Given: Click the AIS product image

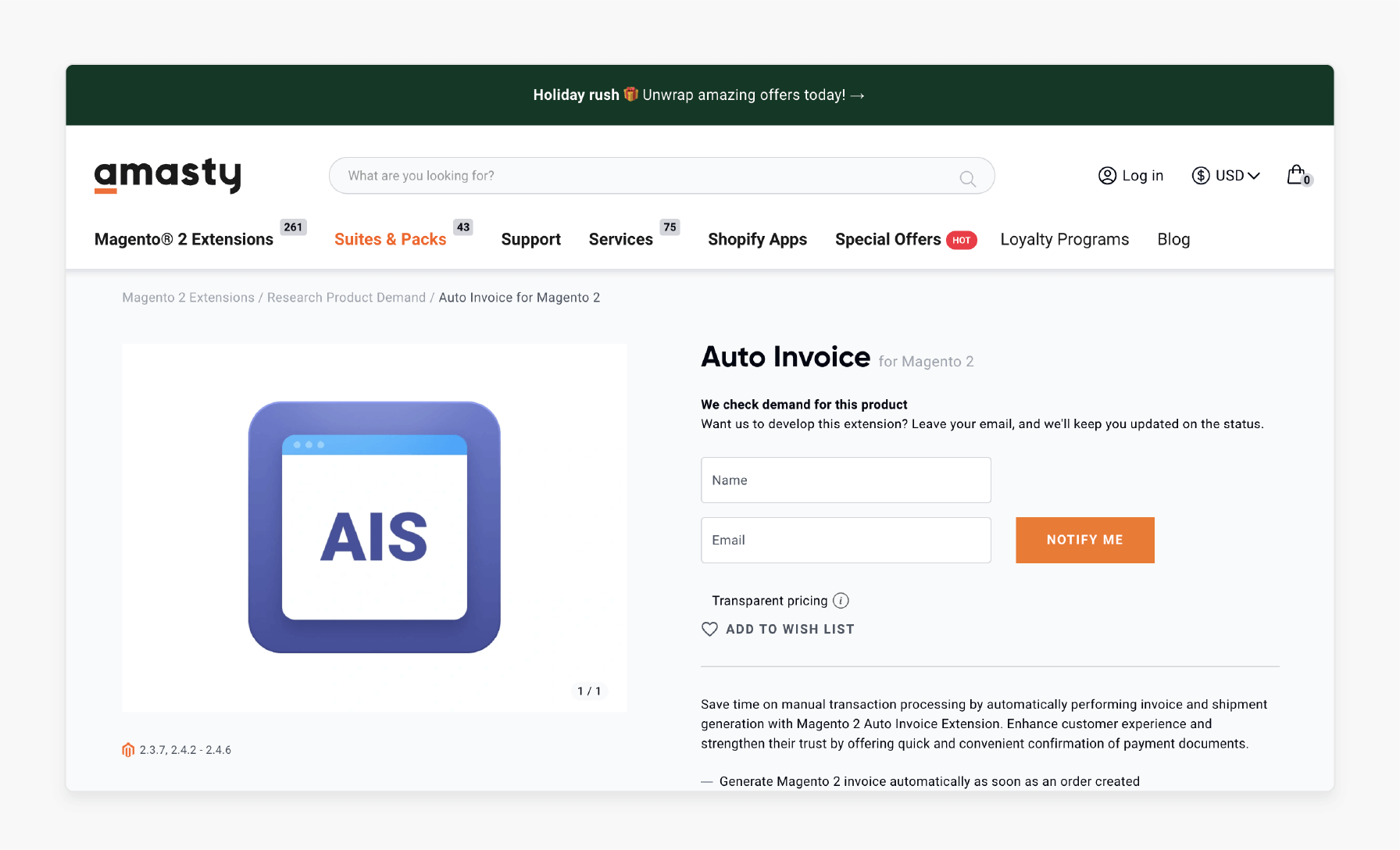Looking at the screenshot, I should pyautogui.click(x=374, y=527).
